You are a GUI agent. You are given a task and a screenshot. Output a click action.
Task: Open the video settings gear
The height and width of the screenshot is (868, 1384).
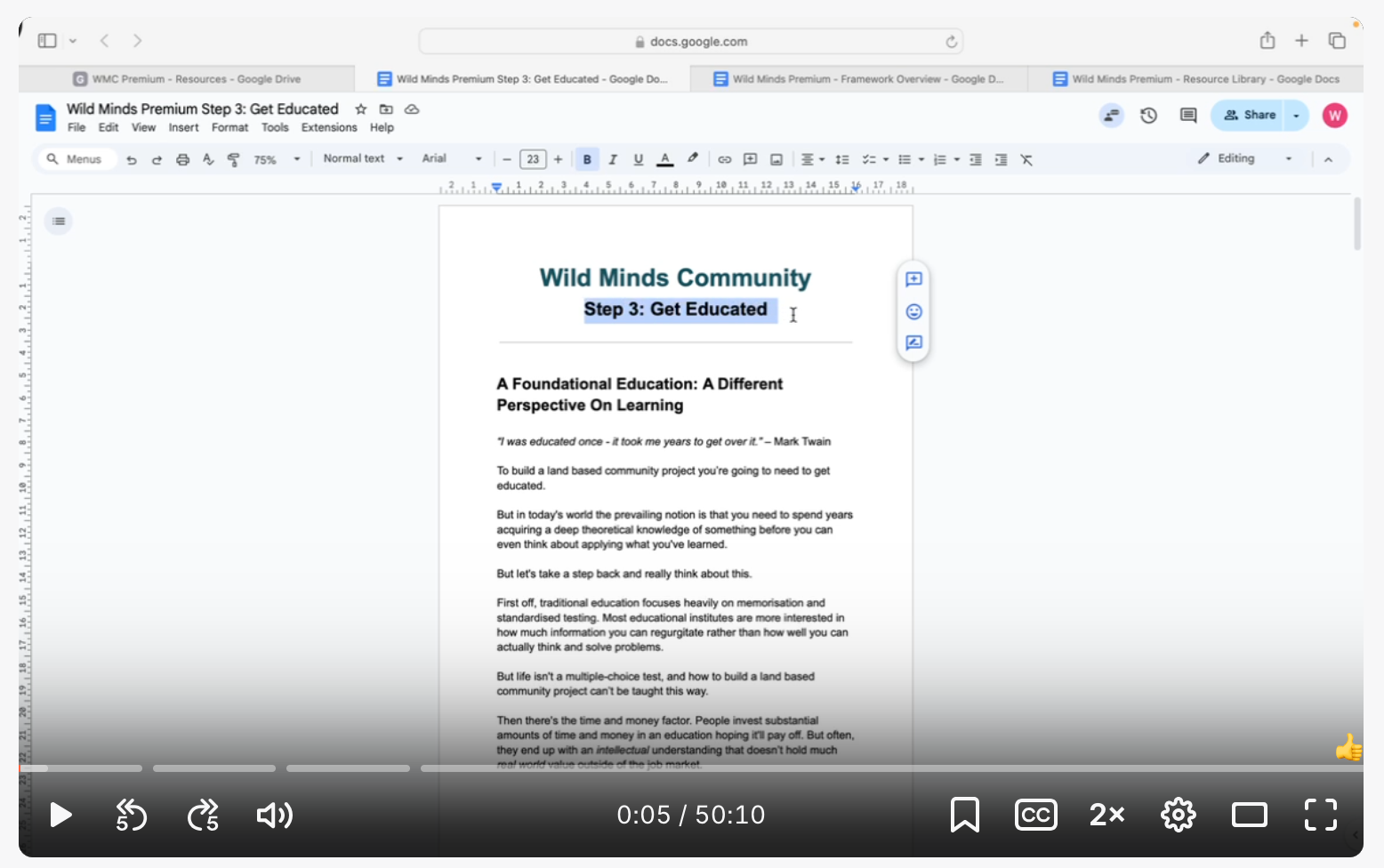pyautogui.click(x=1179, y=815)
